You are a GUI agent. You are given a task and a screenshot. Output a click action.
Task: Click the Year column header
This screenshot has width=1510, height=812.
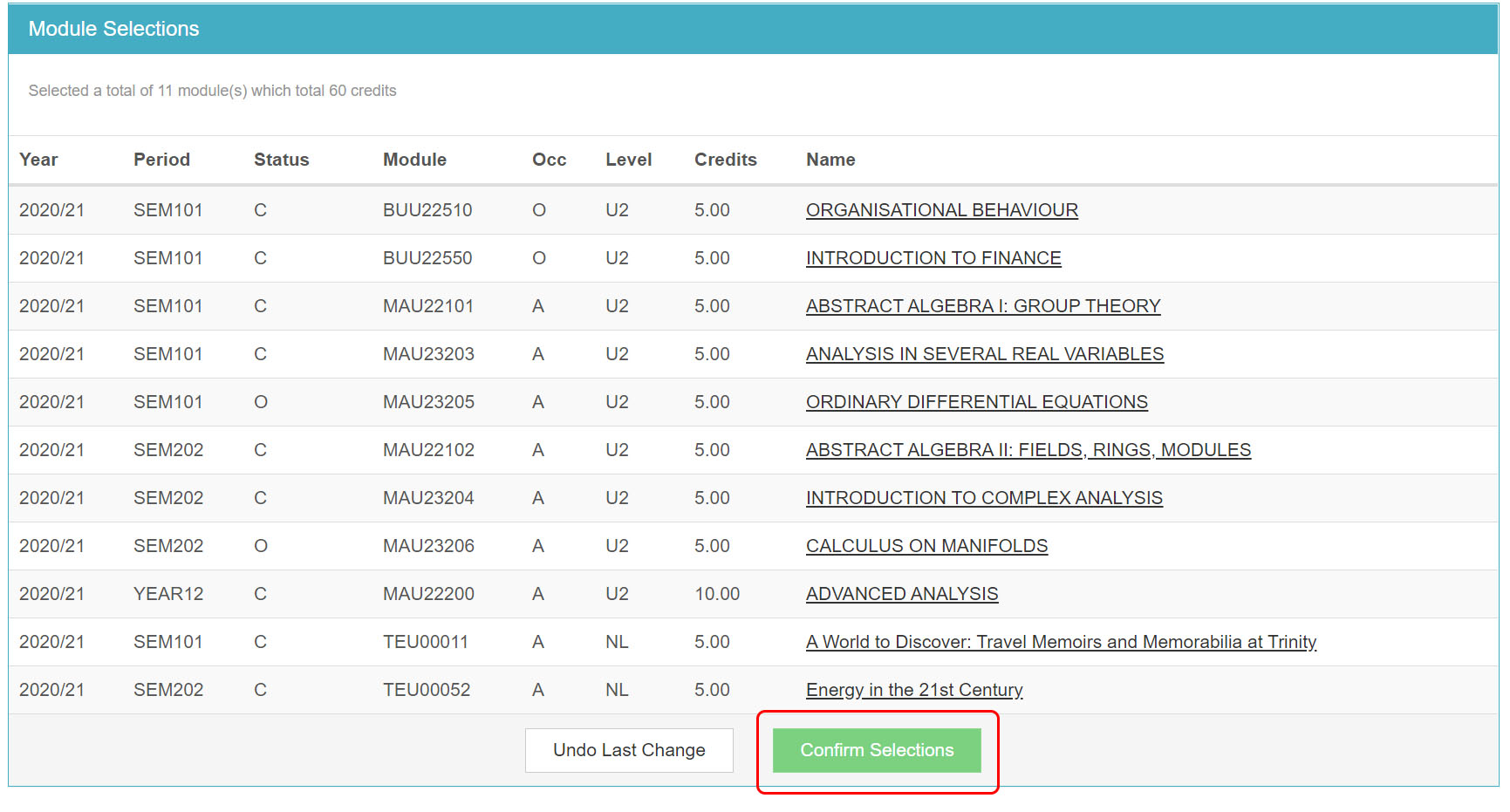[x=38, y=160]
